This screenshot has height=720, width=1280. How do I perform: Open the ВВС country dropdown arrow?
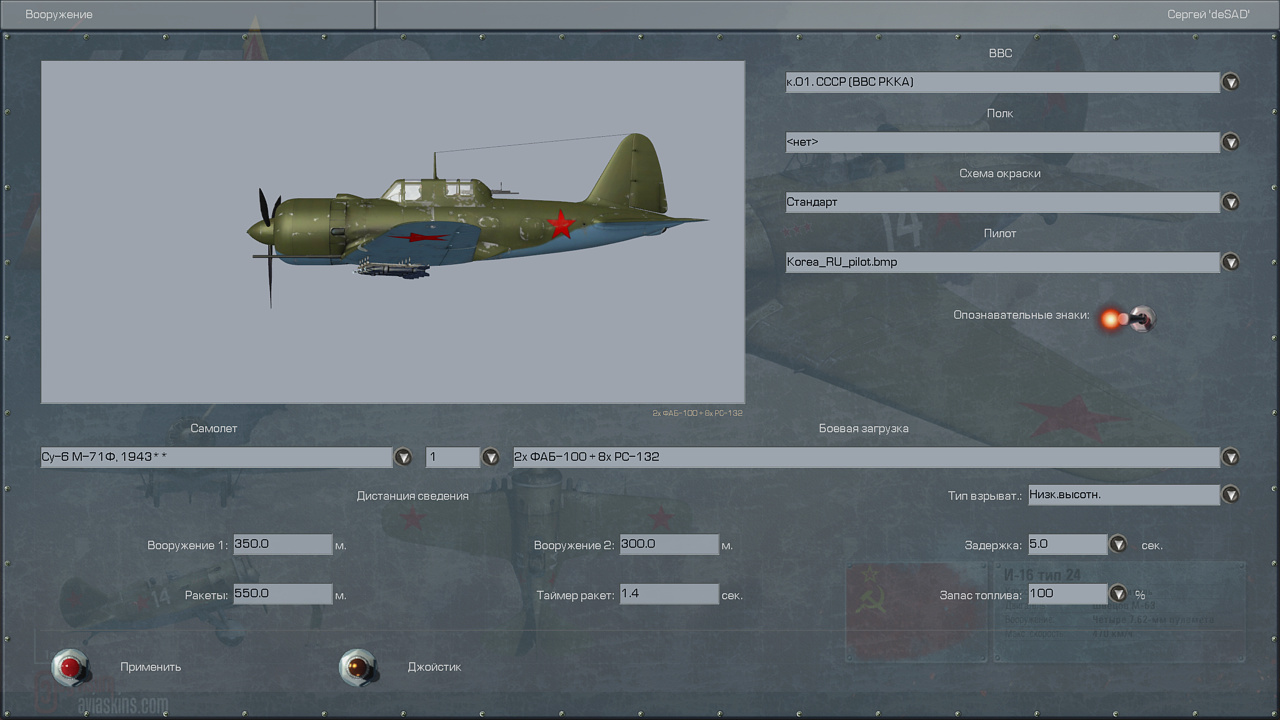coord(1230,82)
